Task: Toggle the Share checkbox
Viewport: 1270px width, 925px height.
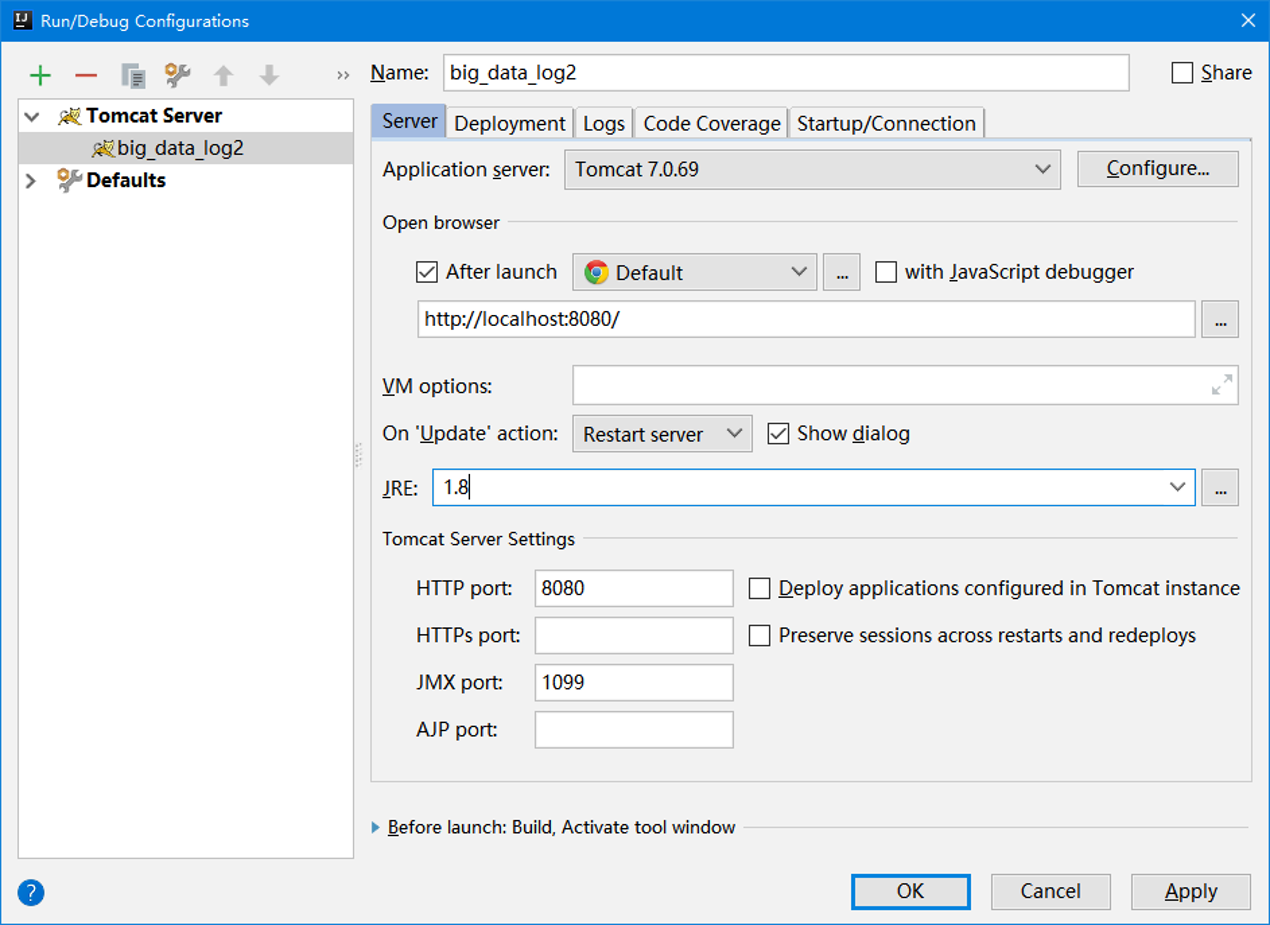Action: (1182, 73)
